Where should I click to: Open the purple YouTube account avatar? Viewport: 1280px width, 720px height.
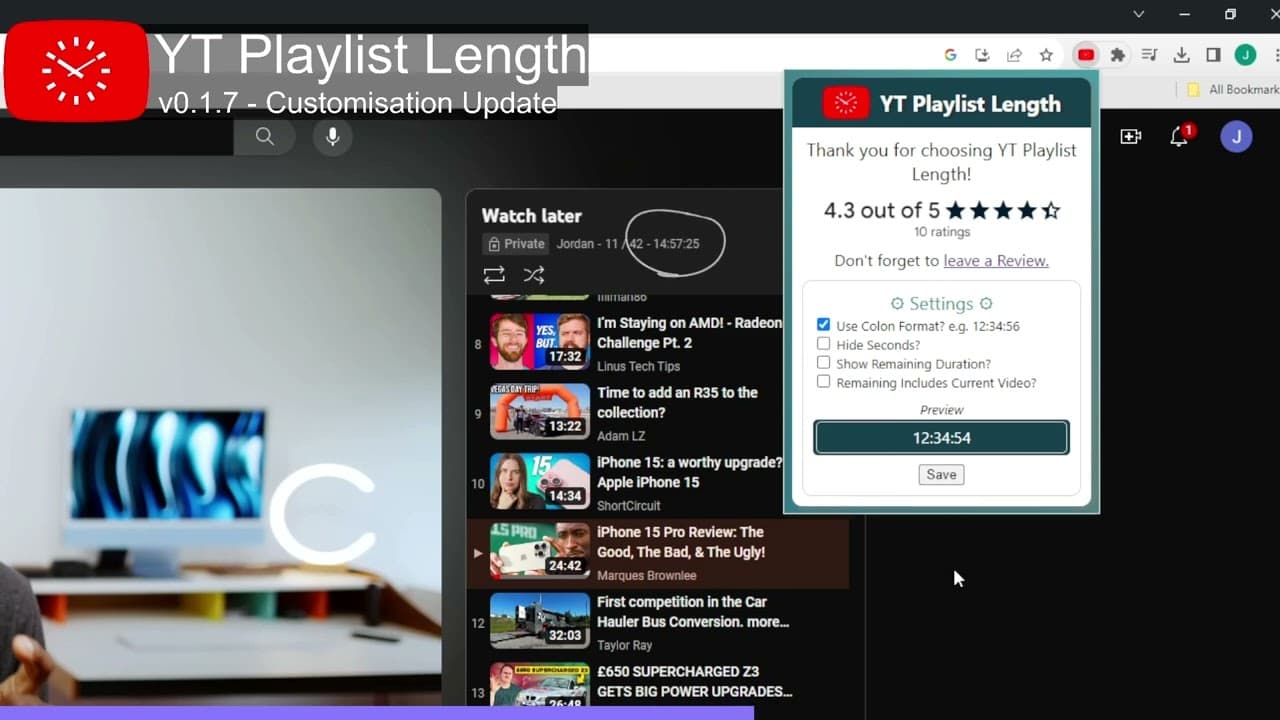click(x=1237, y=137)
